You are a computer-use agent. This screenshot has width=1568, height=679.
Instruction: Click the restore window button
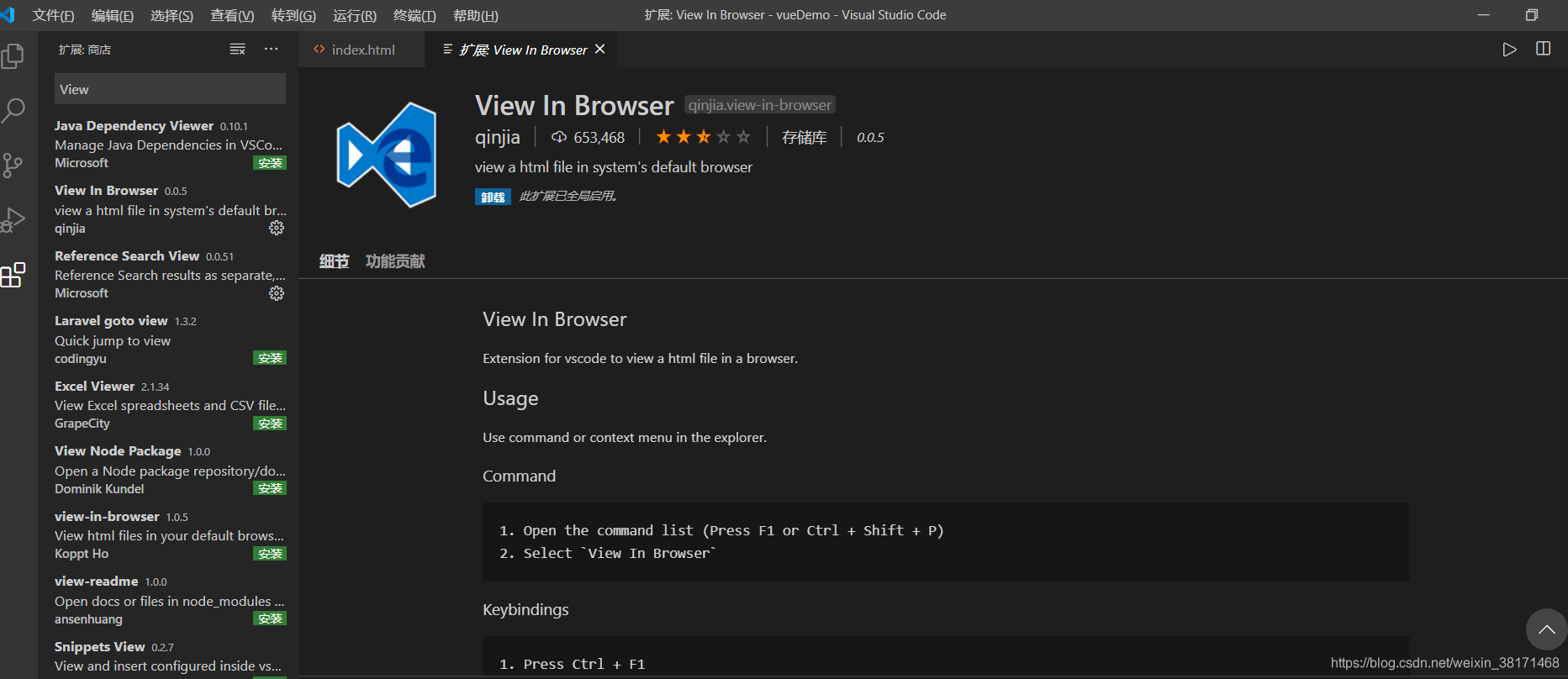tap(1532, 15)
